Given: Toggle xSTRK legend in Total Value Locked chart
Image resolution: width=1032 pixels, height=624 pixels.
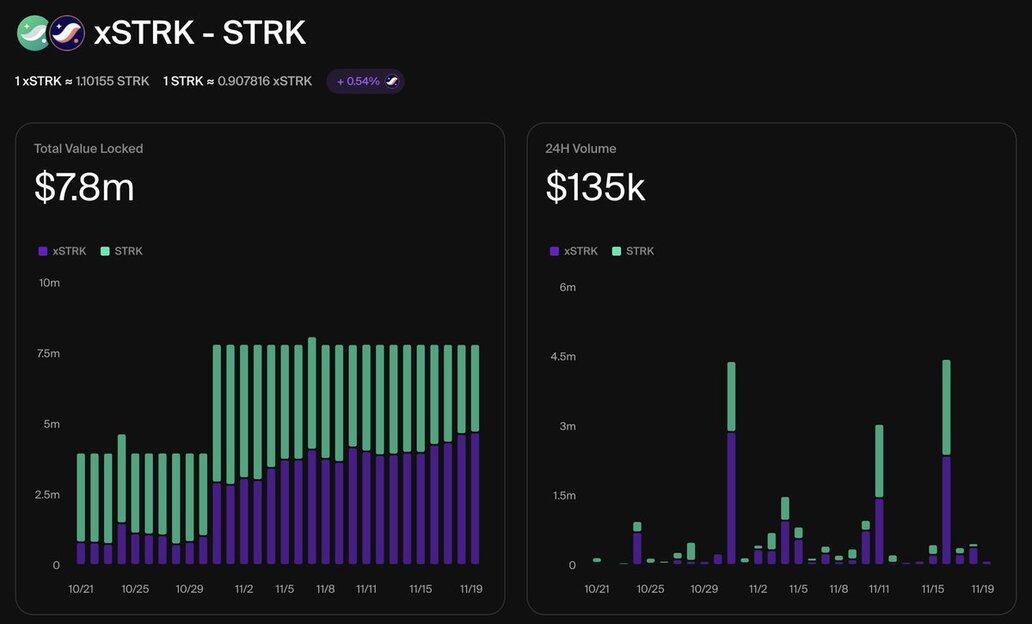Looking at the screenshot, I should [62, 251].
